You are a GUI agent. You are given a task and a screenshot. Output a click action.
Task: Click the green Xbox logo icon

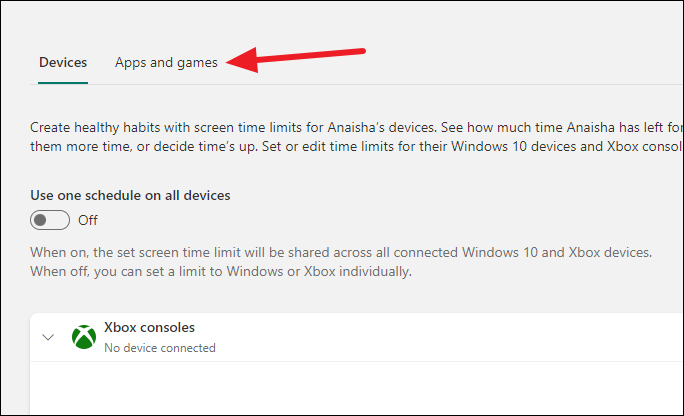click(x=84, y=337)
